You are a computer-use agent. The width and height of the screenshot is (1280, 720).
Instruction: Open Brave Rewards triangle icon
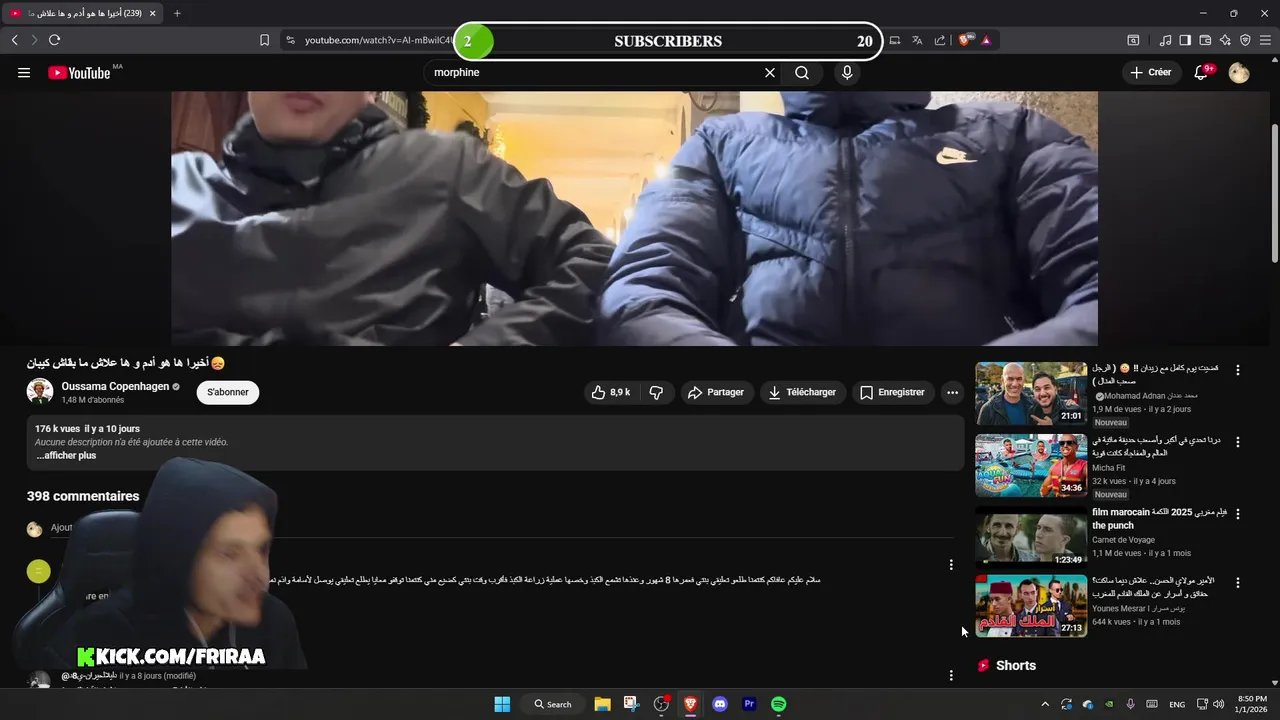[986, 40]
